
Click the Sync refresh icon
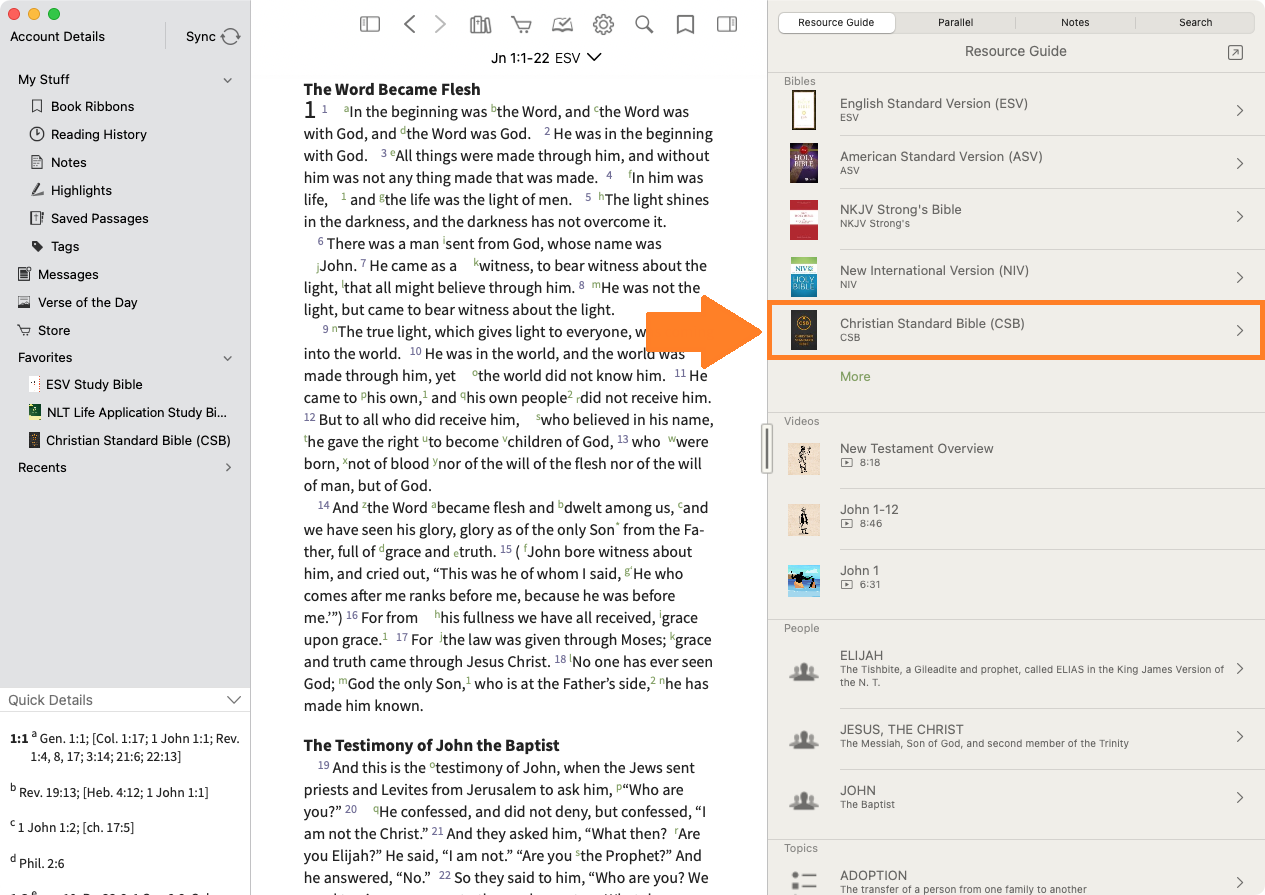point(231,36)
